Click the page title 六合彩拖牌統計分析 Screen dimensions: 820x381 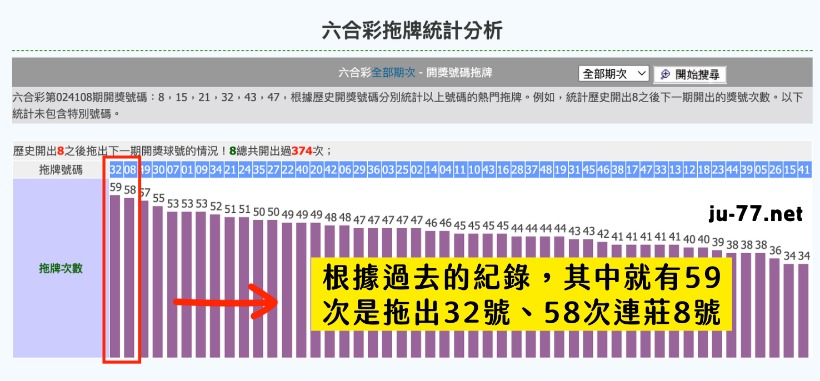pyautogui.click(x=412, y=31)
